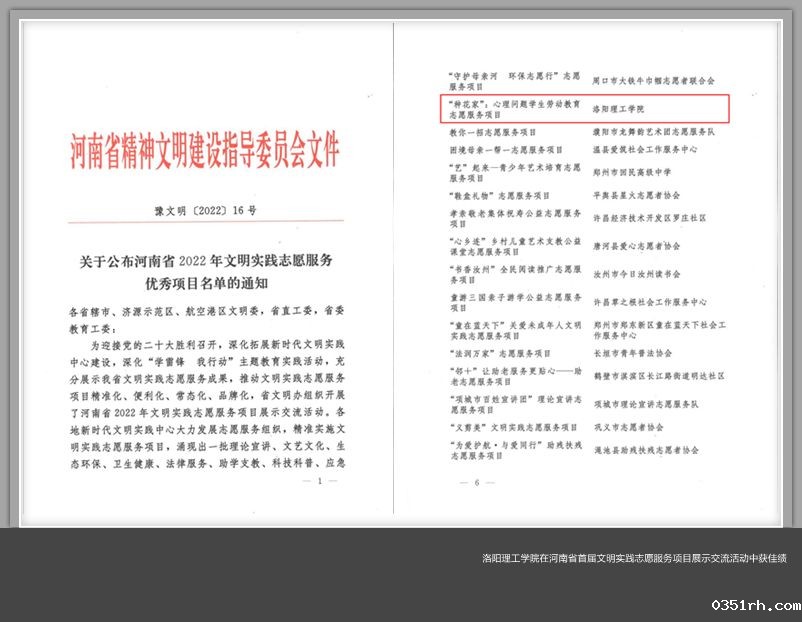Click the 0351rh.com watermark
Image resolution: width=802 pixels, height=622 pixels.
click(x=755, y=606)
